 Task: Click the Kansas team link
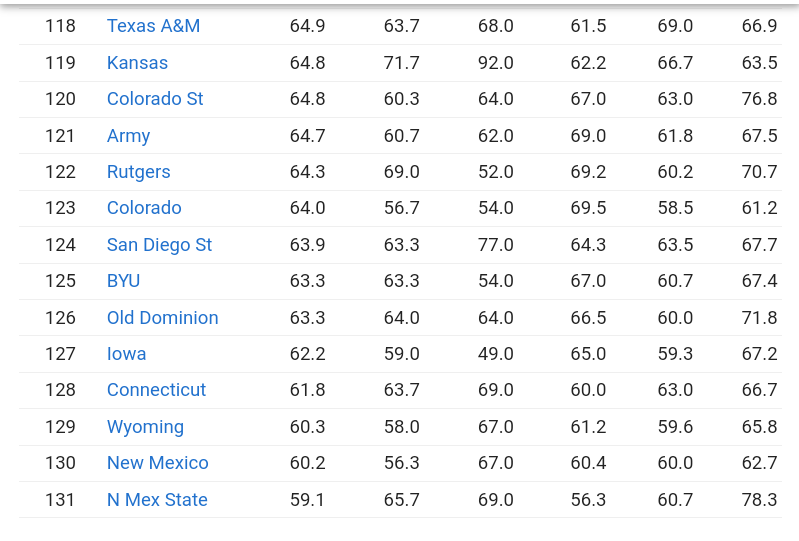tap(137, 63)
